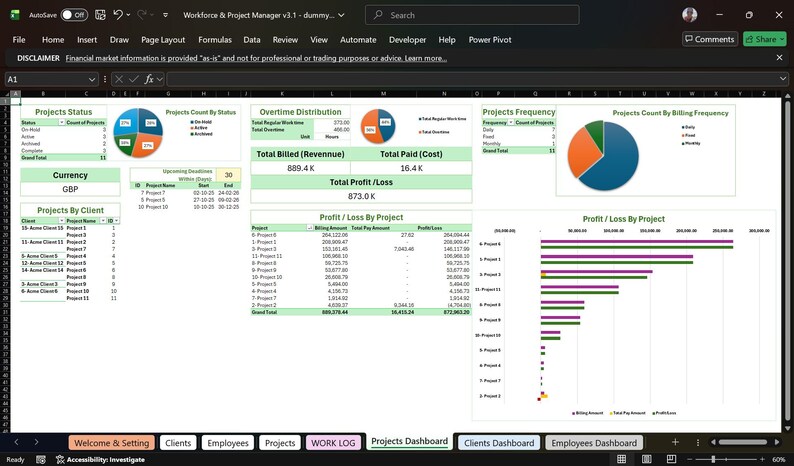Open the Page Layout ribbon tab

(163, 40)
